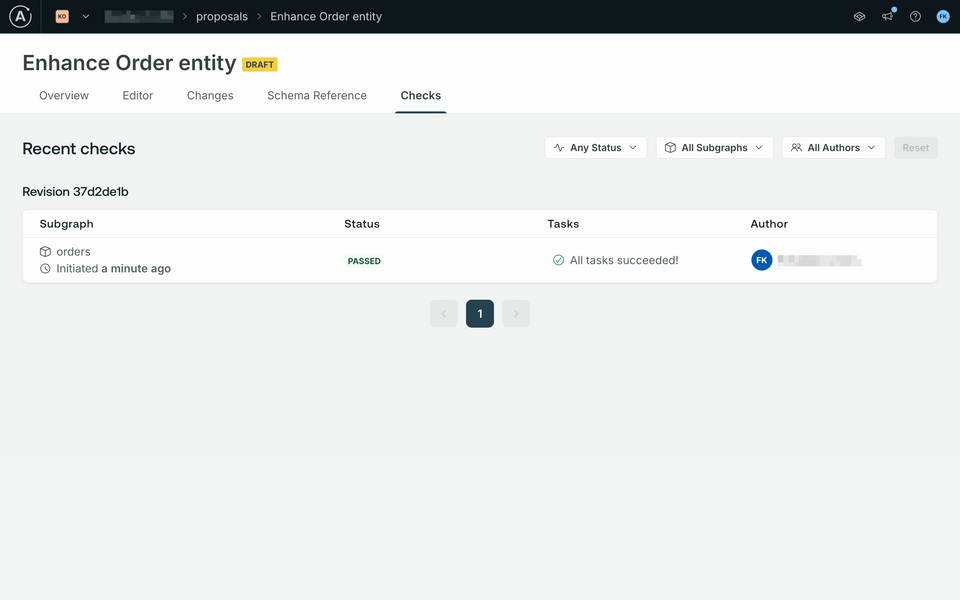Click the Author column header
This screenshot has height=600, width=960.
tap(769, 224)
